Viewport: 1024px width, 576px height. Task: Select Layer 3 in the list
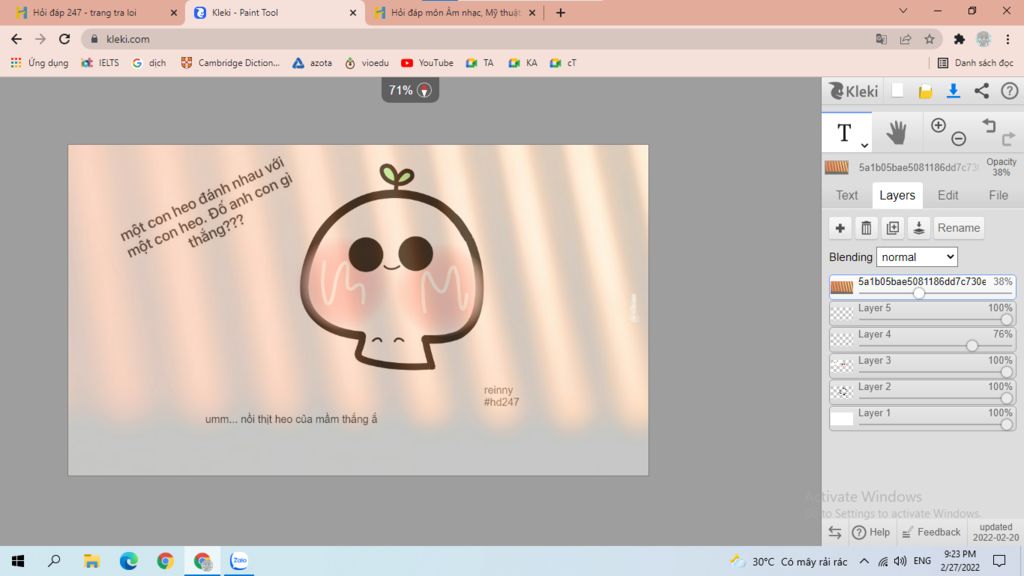(921, 365)
